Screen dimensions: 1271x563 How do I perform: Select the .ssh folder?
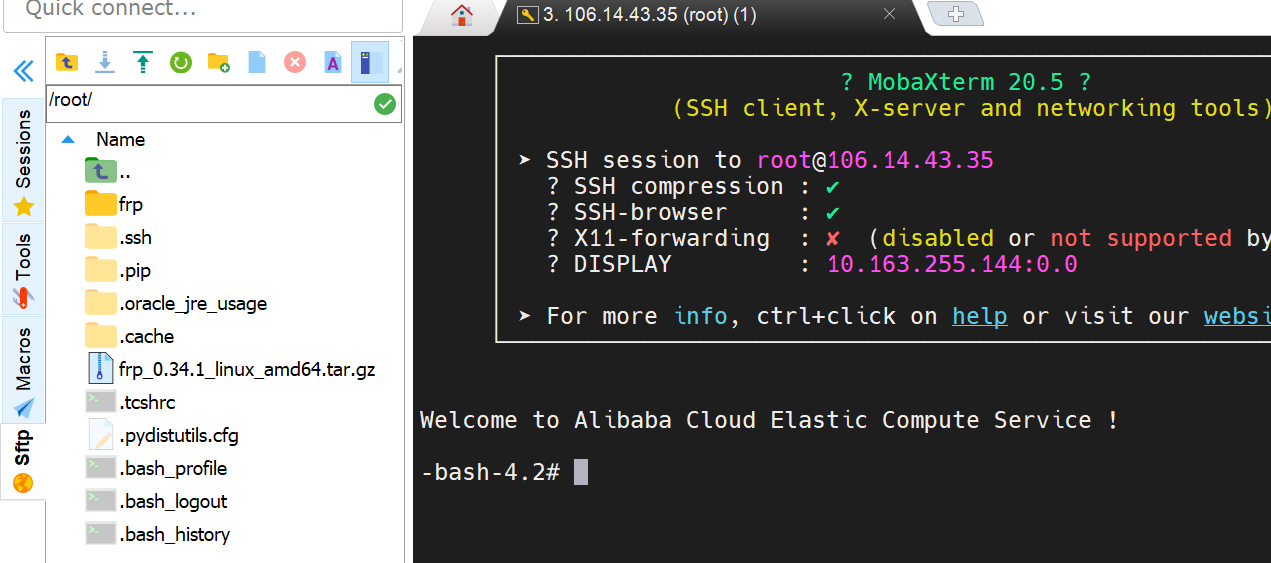point(118,237)
